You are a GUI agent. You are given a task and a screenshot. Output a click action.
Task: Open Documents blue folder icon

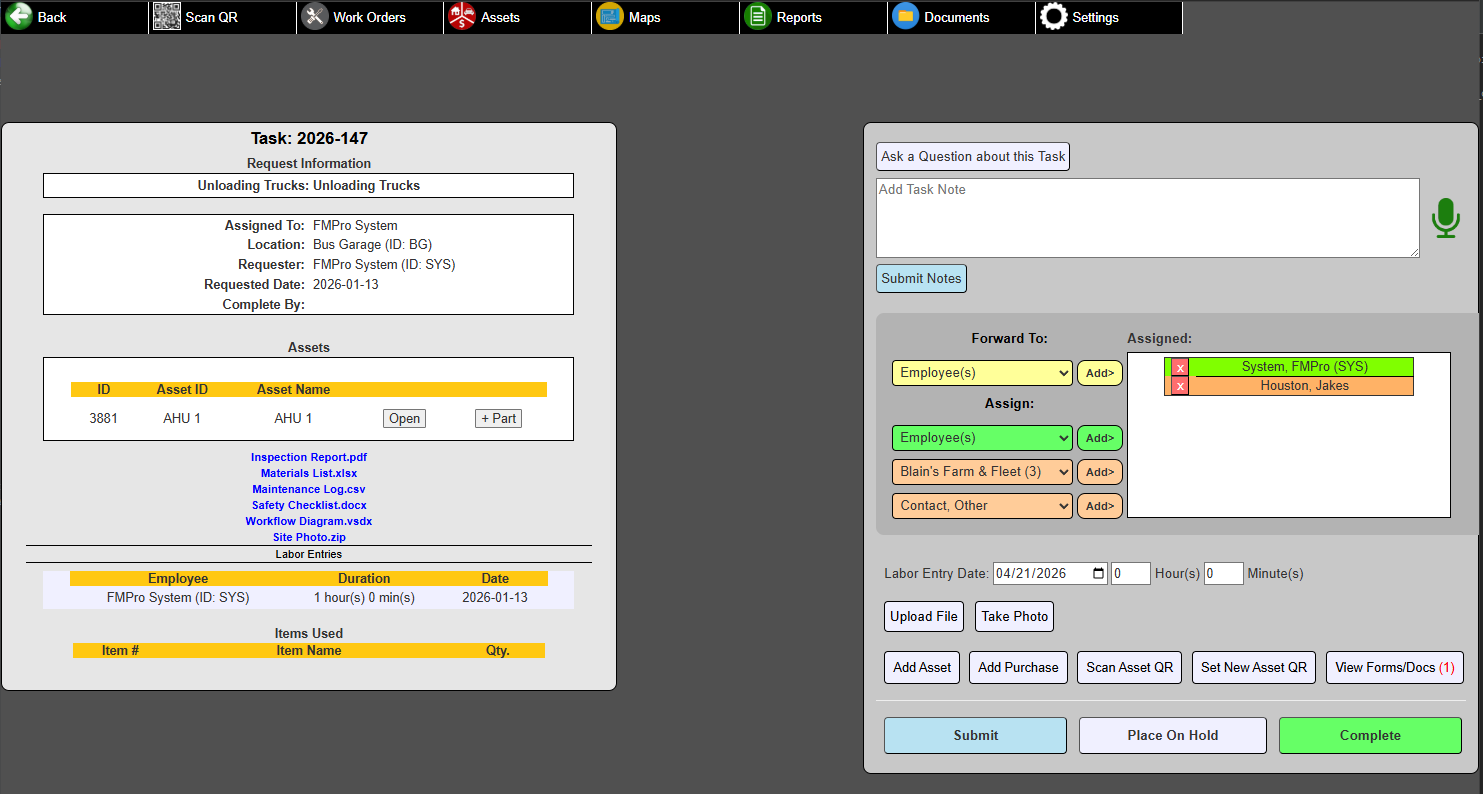pos(906,17)
